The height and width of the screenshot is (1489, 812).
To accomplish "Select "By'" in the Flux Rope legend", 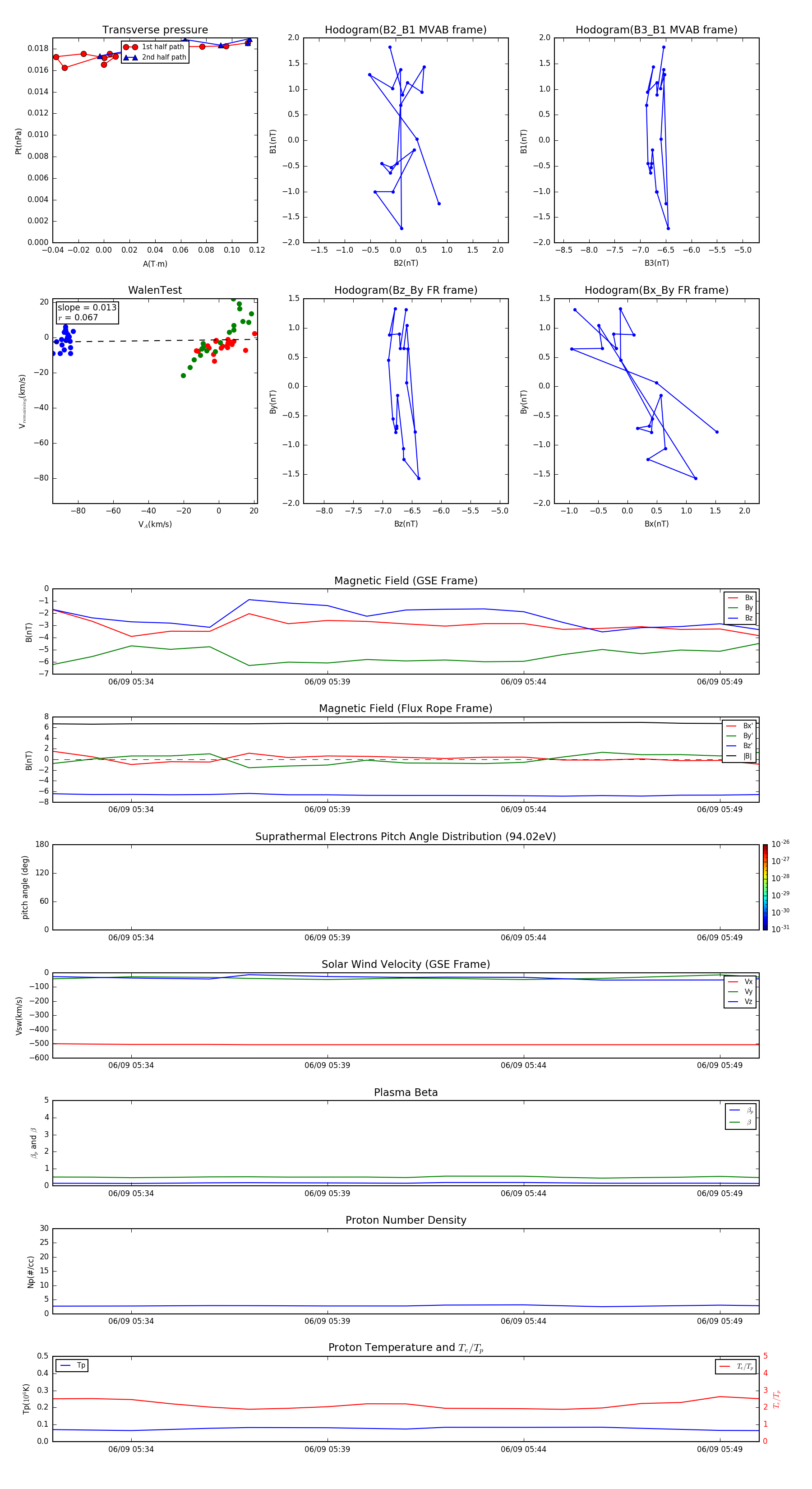I will [x=740, y=736].
